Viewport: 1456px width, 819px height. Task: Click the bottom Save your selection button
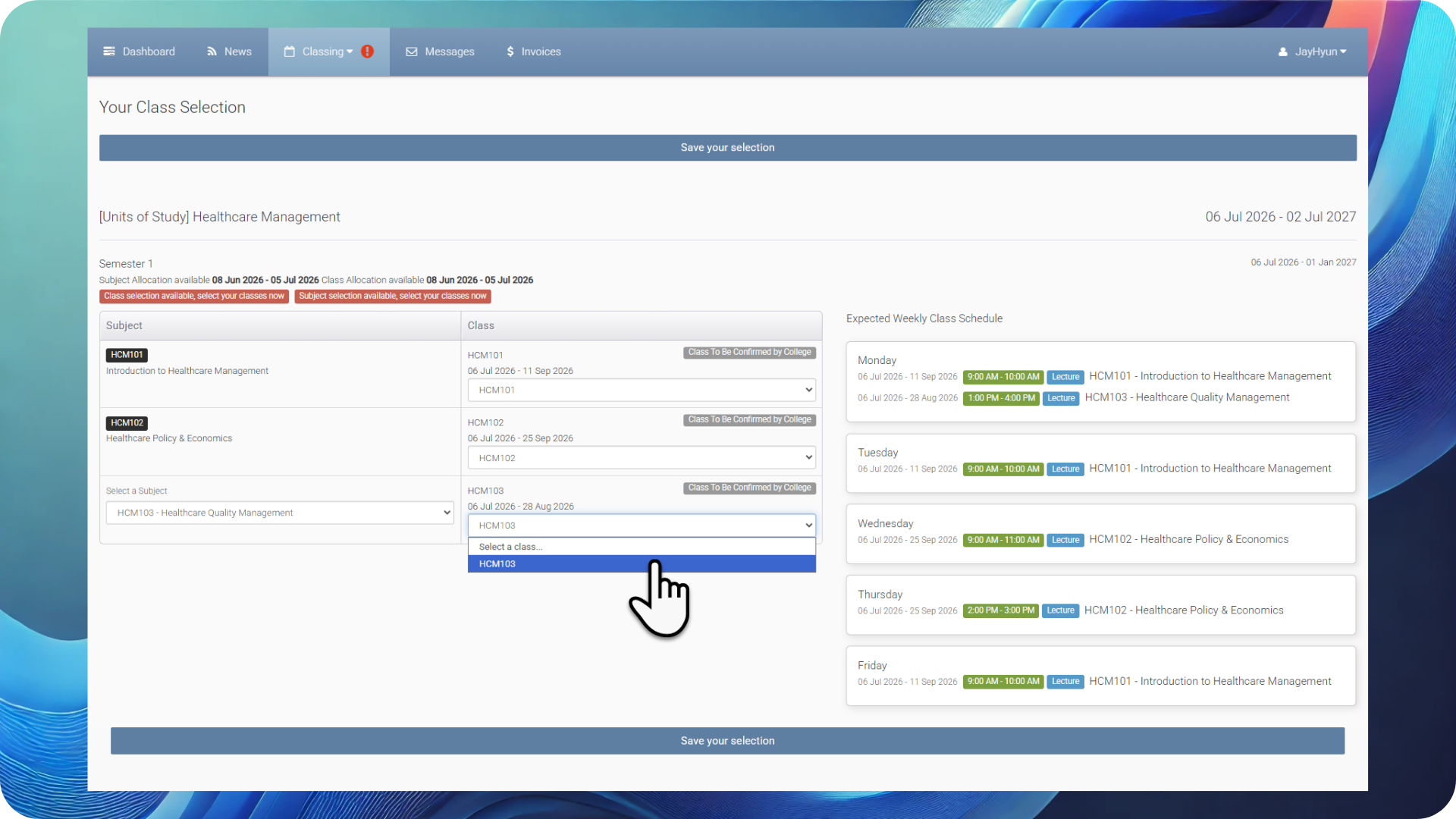pos(728,741)
